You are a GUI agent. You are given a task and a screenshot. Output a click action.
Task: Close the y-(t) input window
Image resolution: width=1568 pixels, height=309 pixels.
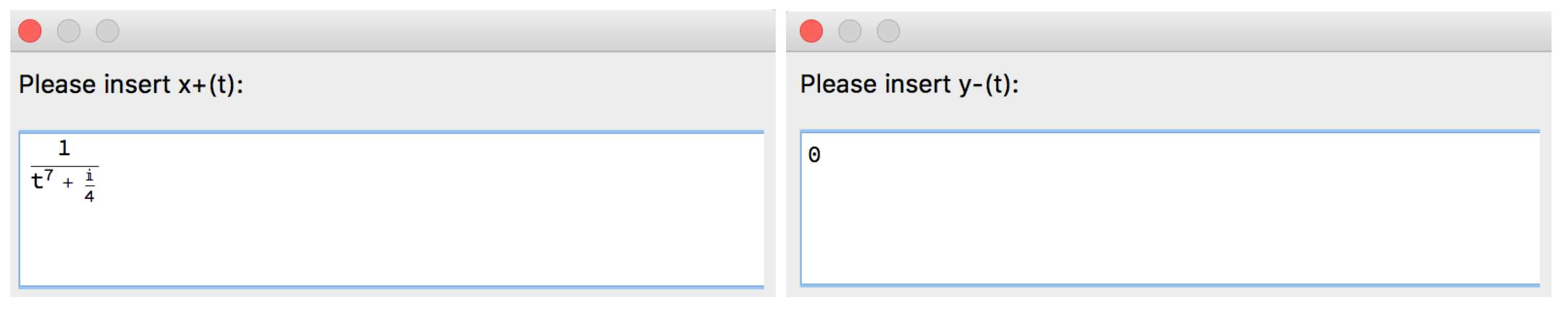click(x=811, y=31)
